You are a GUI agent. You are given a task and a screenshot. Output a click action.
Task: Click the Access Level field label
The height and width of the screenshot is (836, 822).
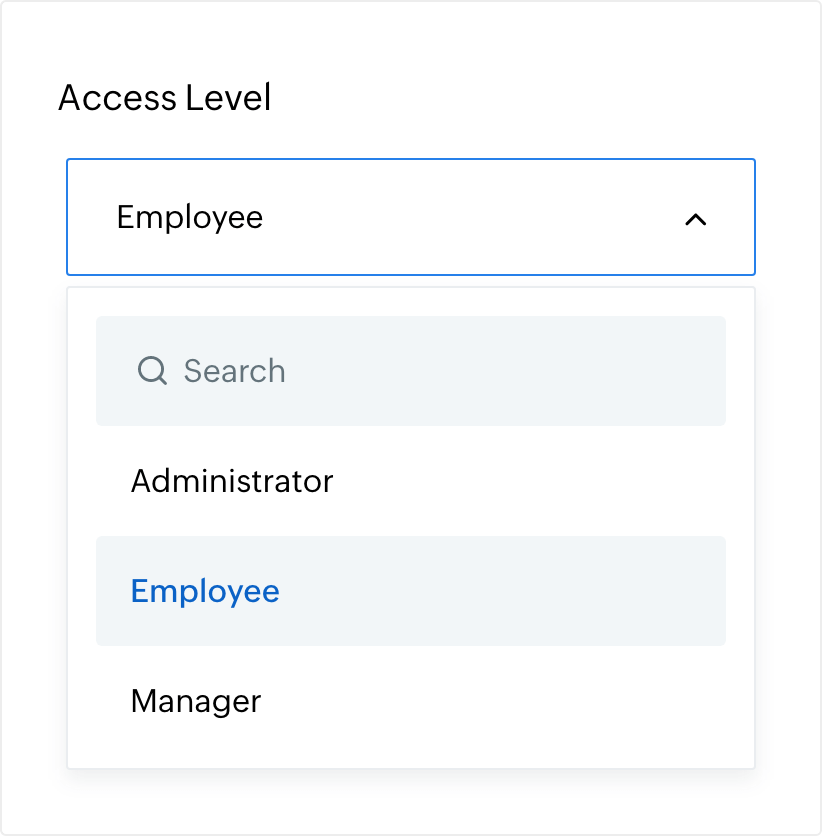(x=165, y=98)
